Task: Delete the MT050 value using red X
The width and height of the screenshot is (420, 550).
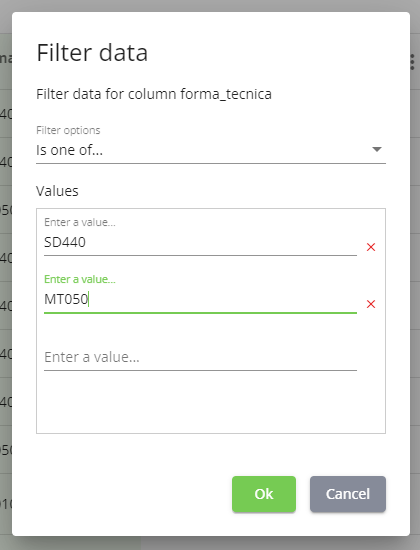Action: (x=371, y=304)
